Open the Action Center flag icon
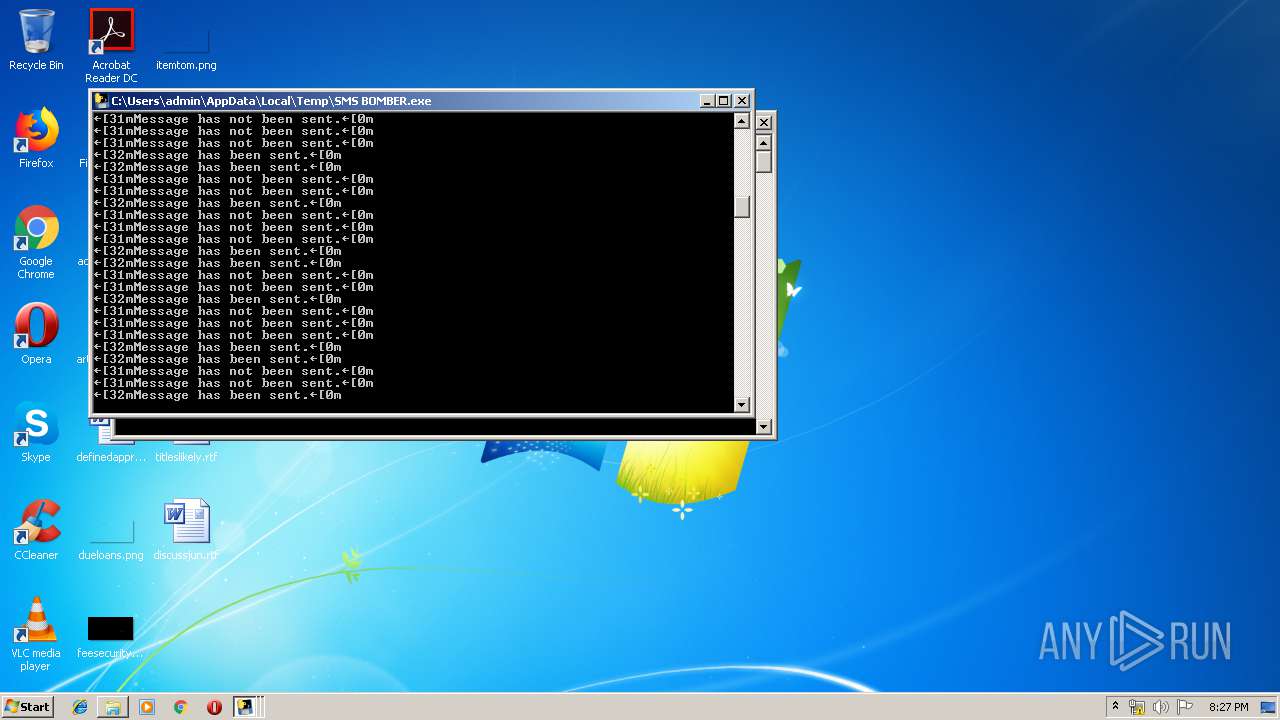 tap(1185, 707)
